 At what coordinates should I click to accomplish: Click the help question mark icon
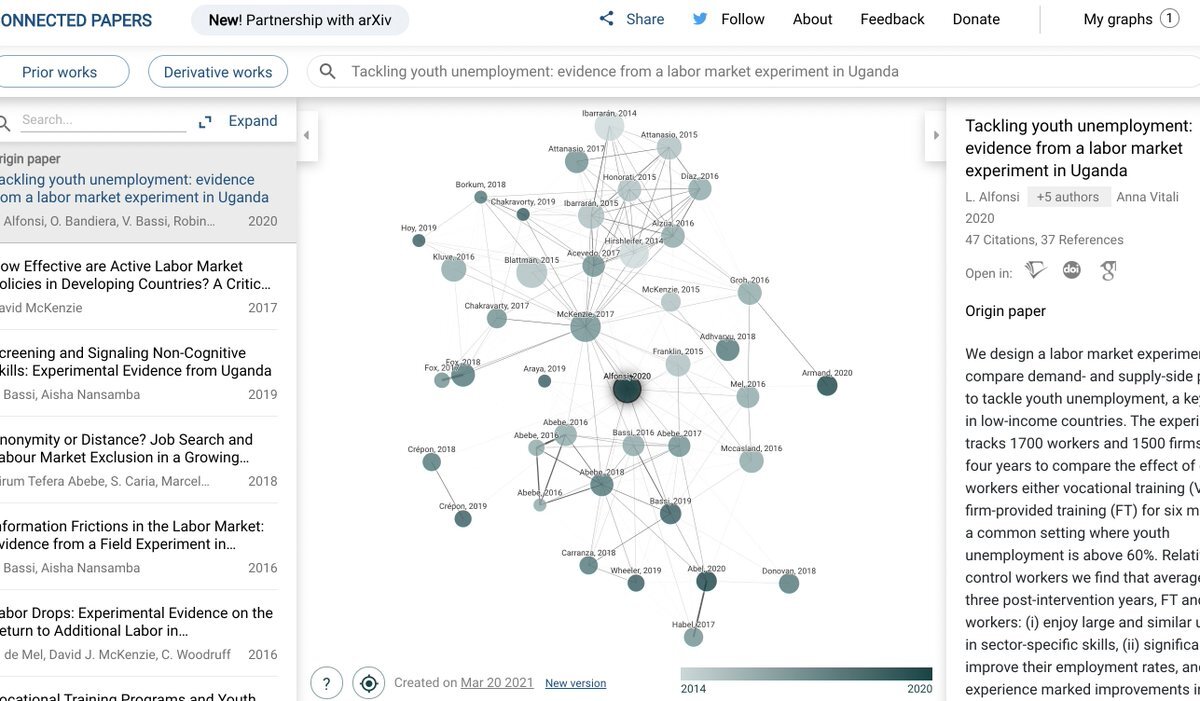click(x=325, y=682)
